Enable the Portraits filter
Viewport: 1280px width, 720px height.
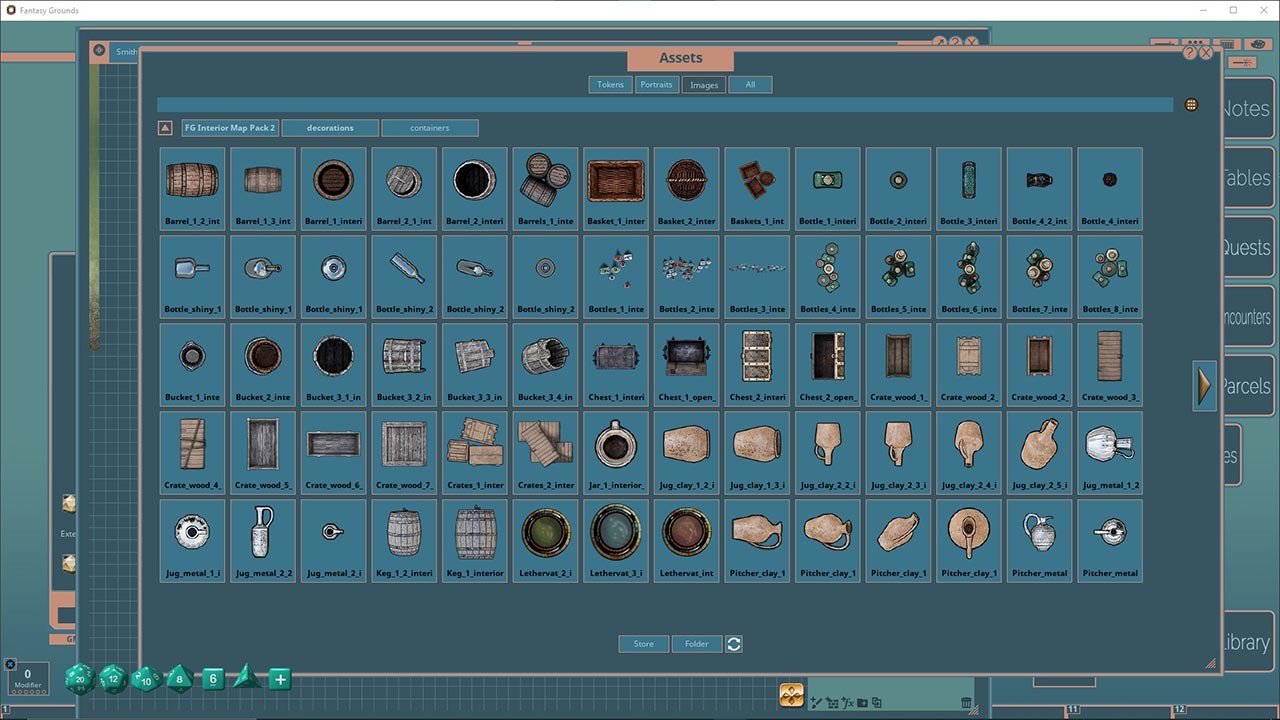(656, 84)
